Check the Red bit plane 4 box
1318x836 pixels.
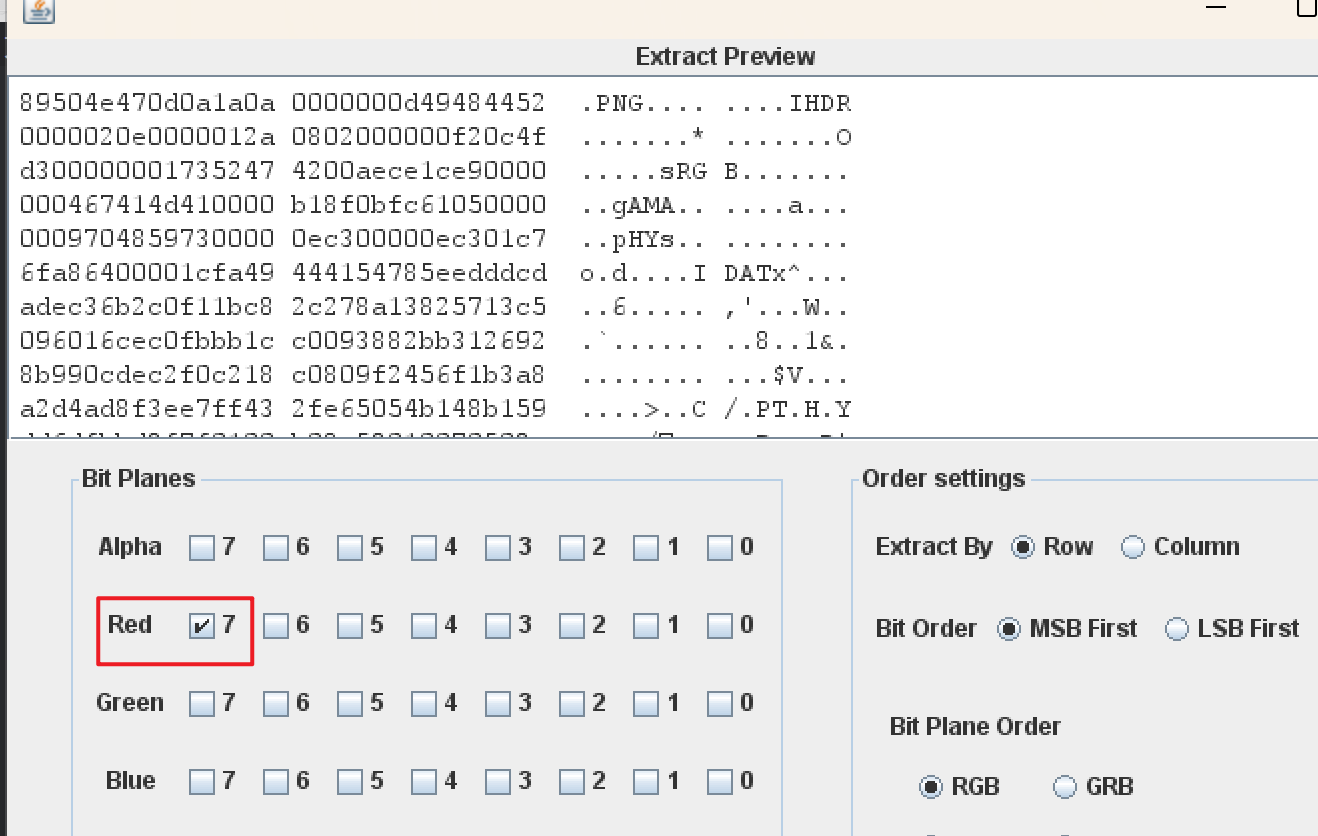pos(424,626)
